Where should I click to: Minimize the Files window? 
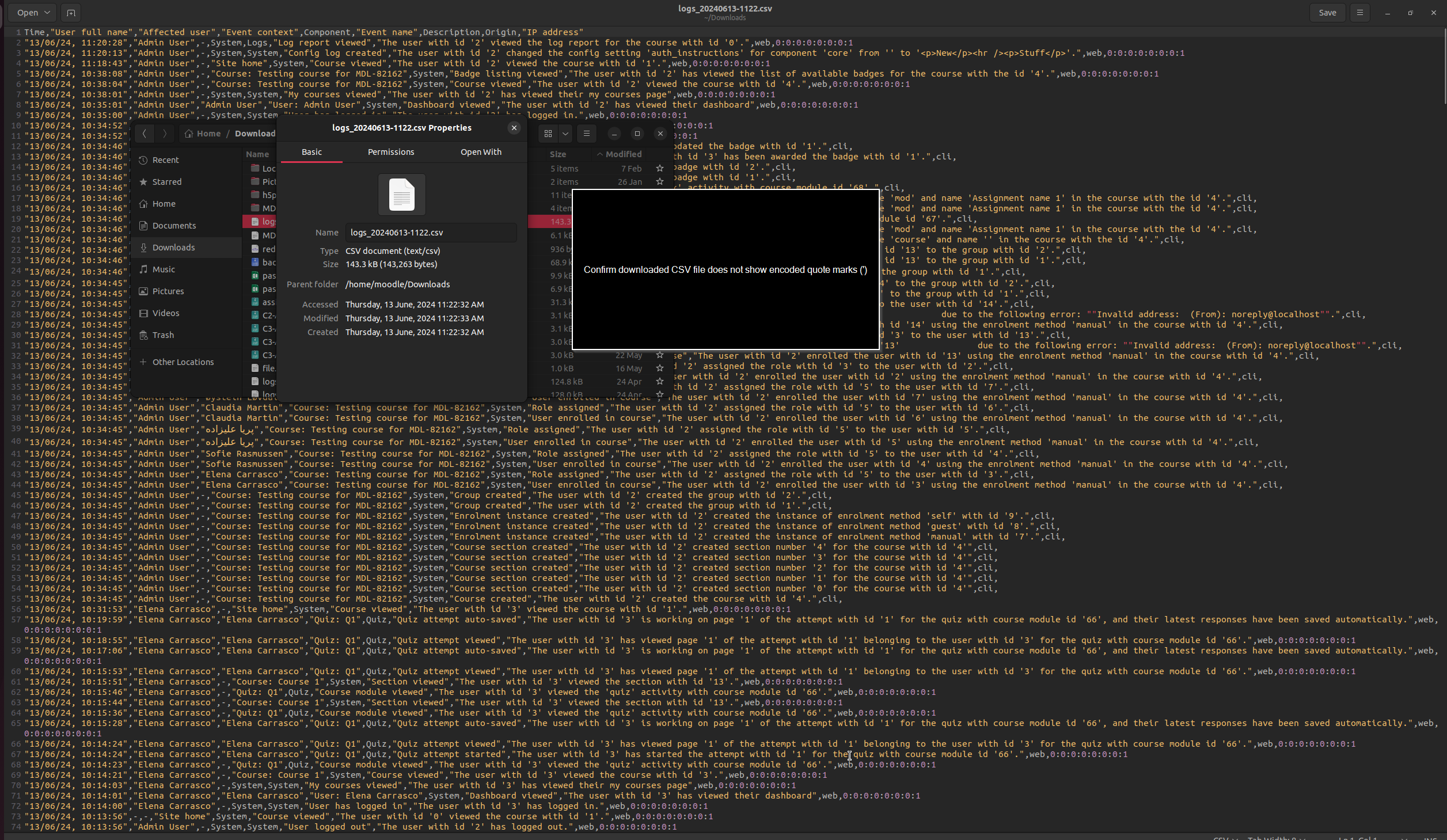click(x=614, y=134)
